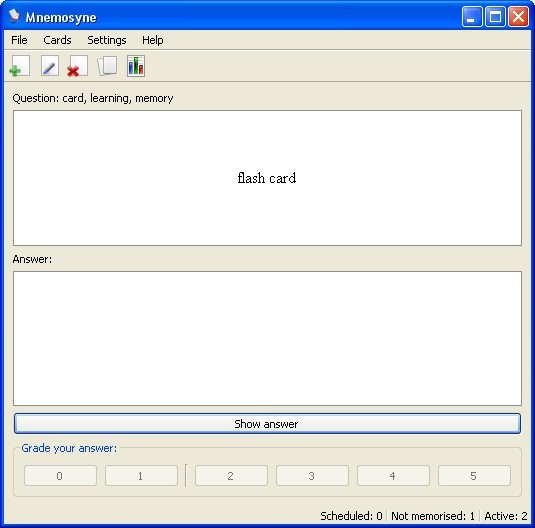Screen dimensions: 535x528
Task: Minimize the Mnemosyne window
Action: 472,16
